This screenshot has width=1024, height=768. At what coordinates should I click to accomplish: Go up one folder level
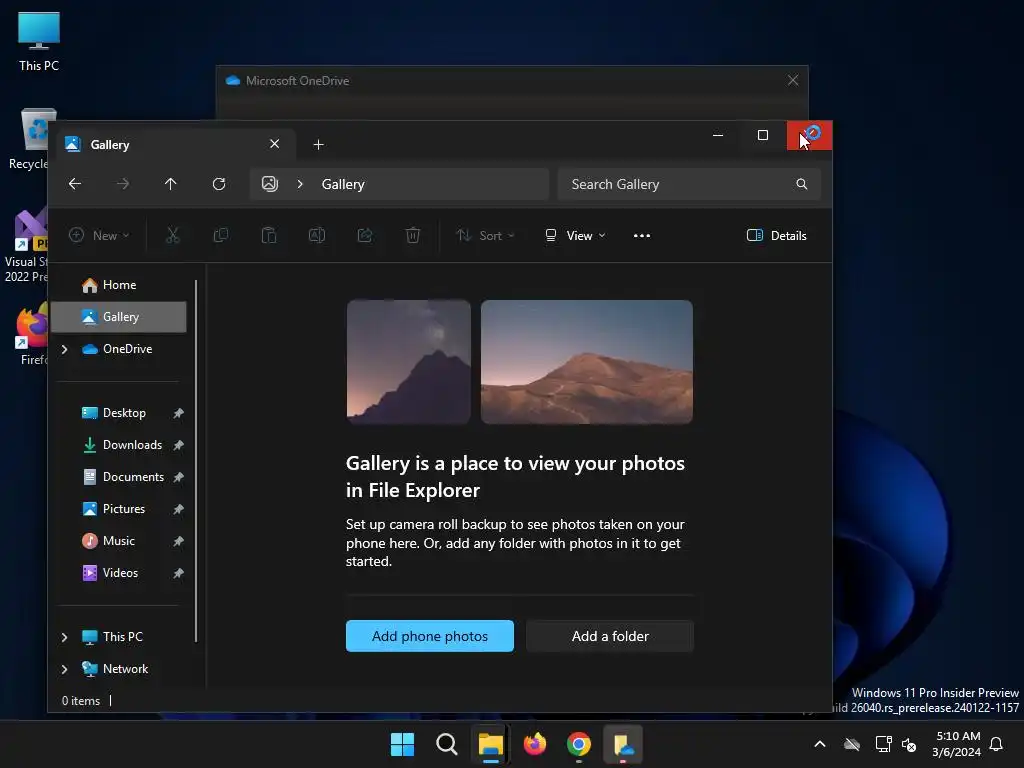coord(170,184)
